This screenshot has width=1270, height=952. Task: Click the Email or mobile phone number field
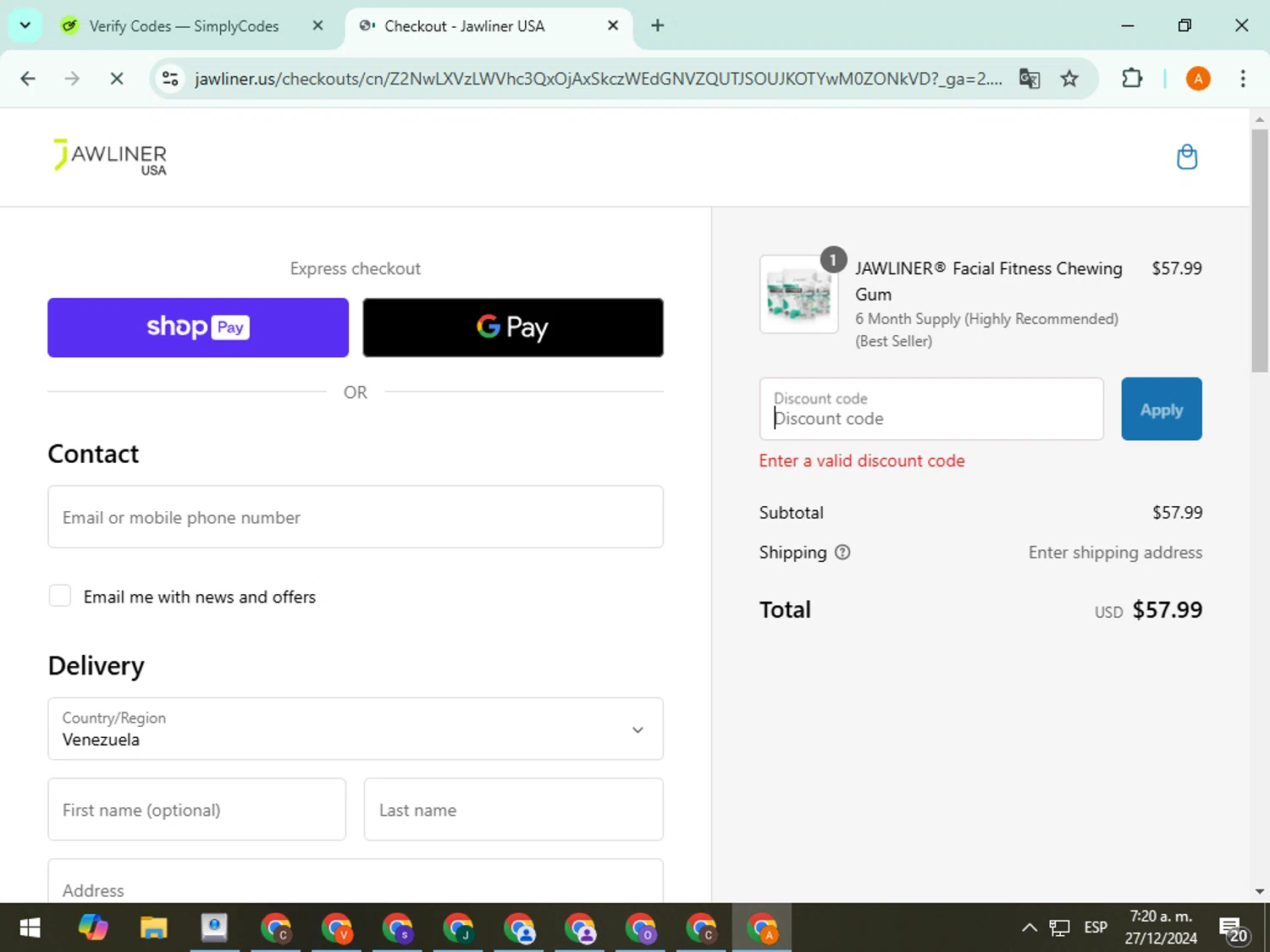point(356,517)
